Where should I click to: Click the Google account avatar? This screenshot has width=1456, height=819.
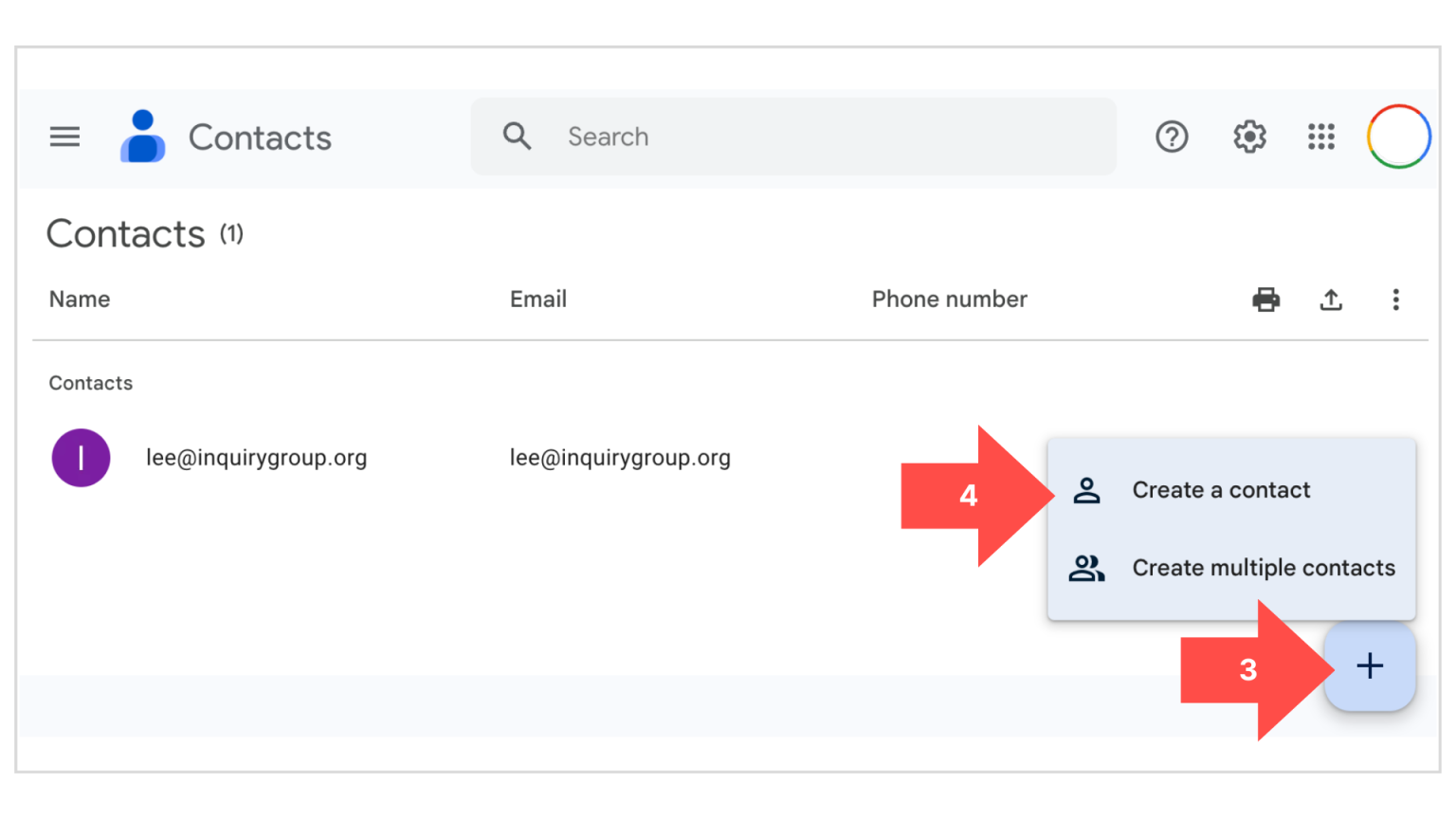(x=1398, y=137)
